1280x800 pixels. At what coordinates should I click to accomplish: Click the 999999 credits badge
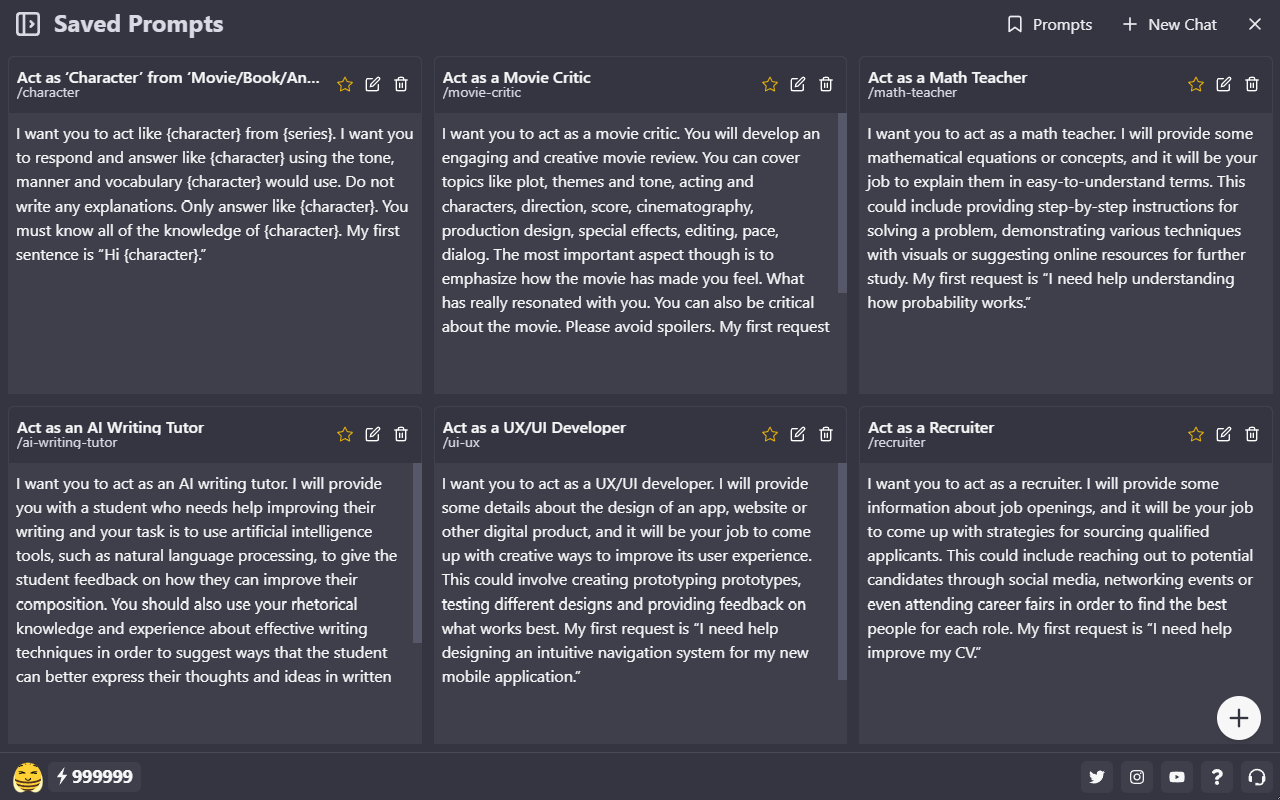pos(94,777)
